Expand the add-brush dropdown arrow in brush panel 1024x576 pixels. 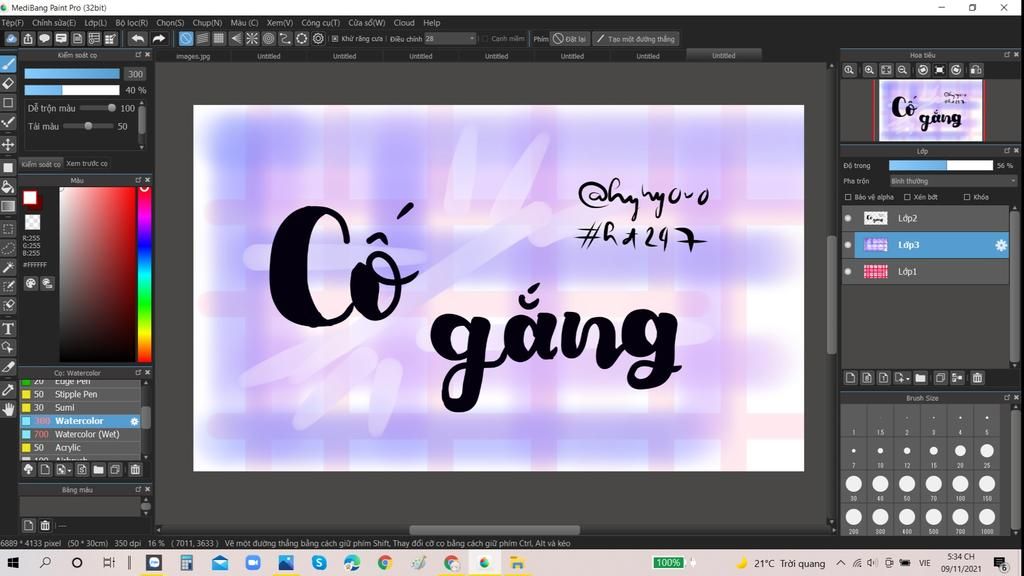tap(69, 471)
